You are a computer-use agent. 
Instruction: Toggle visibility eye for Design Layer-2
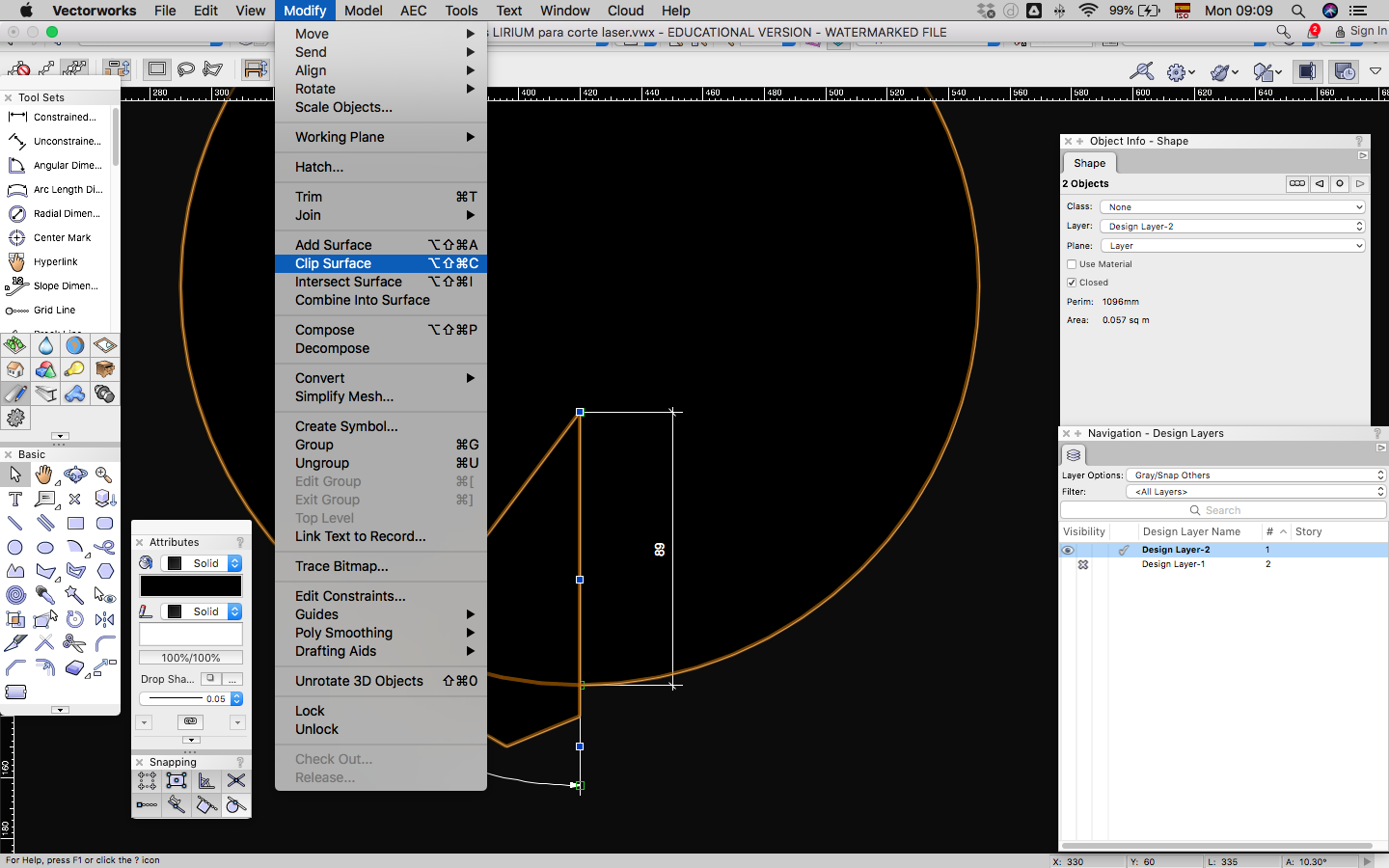coord(1067,550)
